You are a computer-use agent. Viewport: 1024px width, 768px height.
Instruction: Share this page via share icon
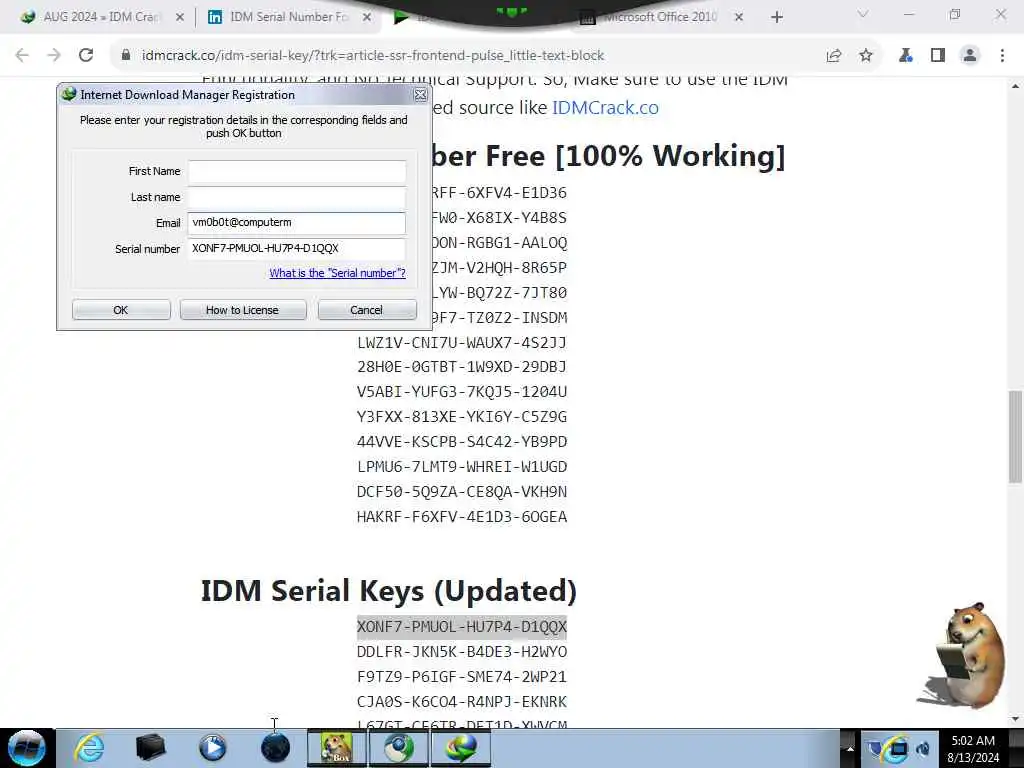tap(834, 56)
